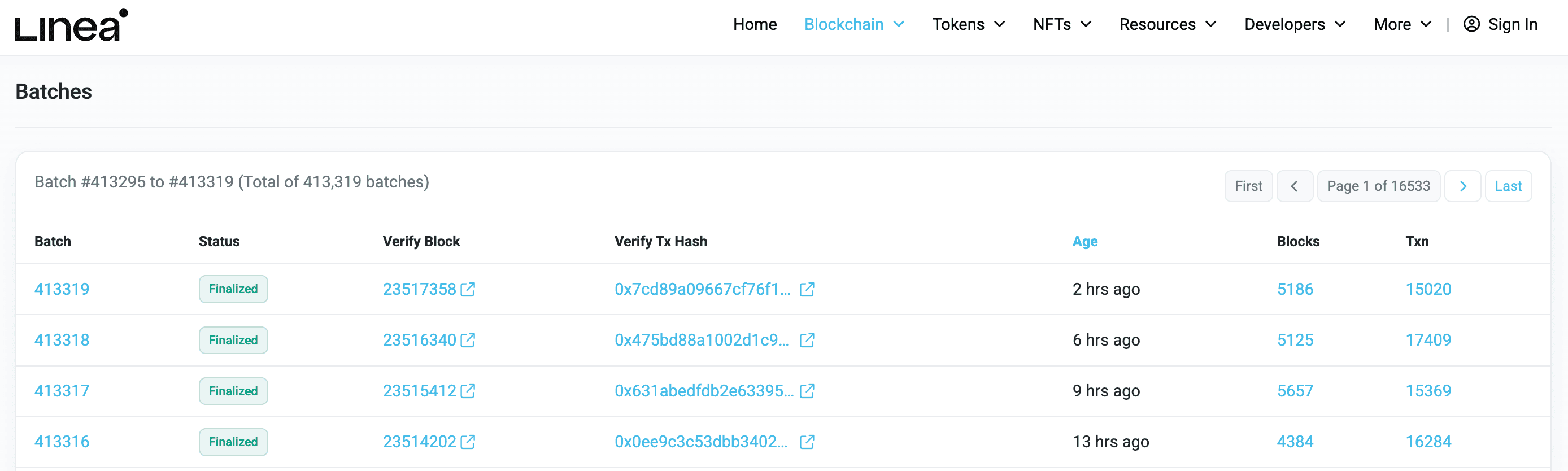Click previous page arrow button
This screenshot has height=471, width=1568.
(1294, 186)
